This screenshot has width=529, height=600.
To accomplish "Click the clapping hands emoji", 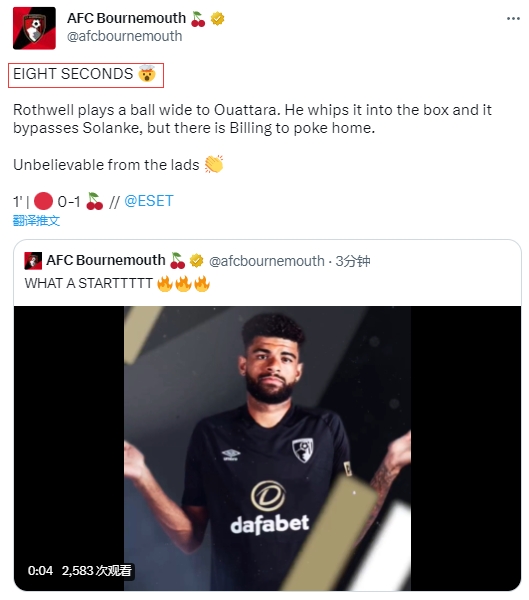I will tap(214, 165).
